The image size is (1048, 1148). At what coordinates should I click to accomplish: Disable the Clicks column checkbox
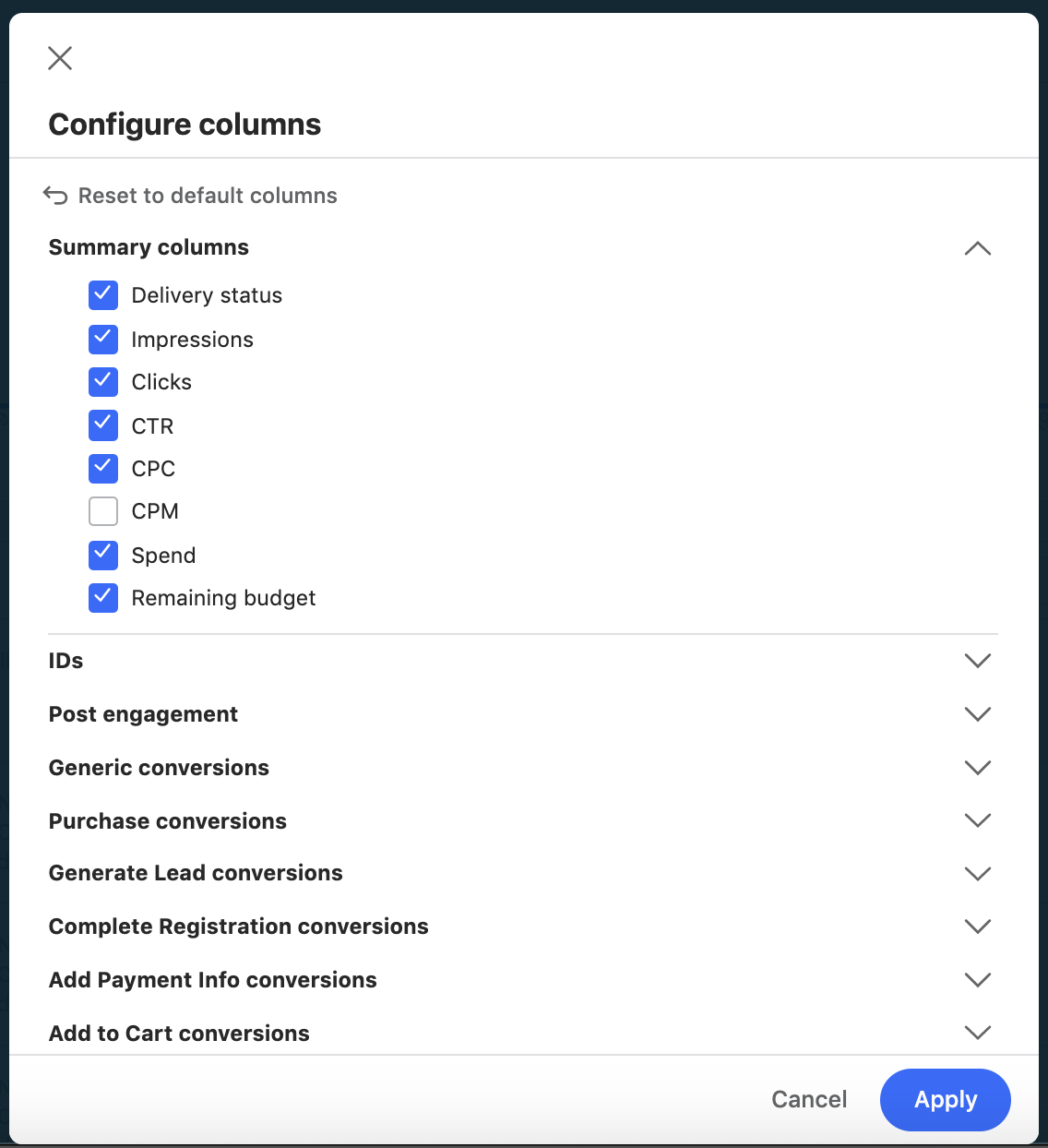[x=103, y=382]
